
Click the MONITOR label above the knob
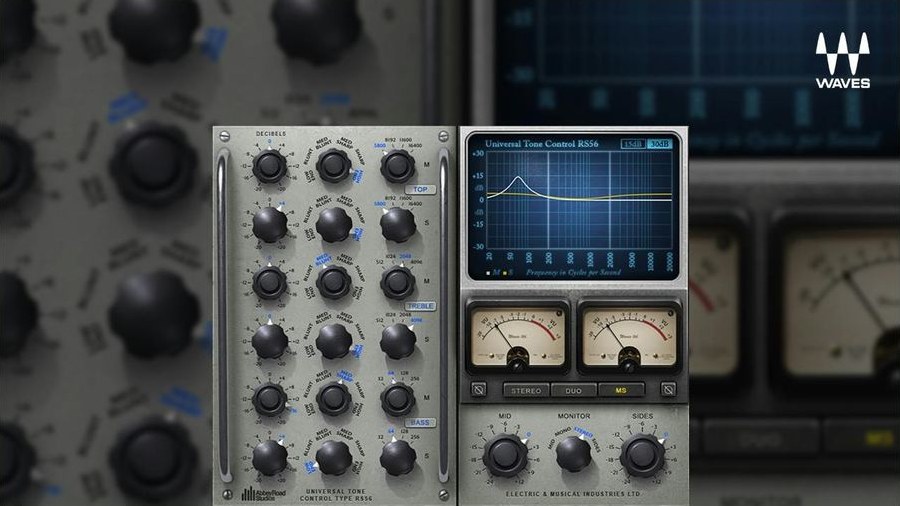pyautogui.click(x=573, y=416)
